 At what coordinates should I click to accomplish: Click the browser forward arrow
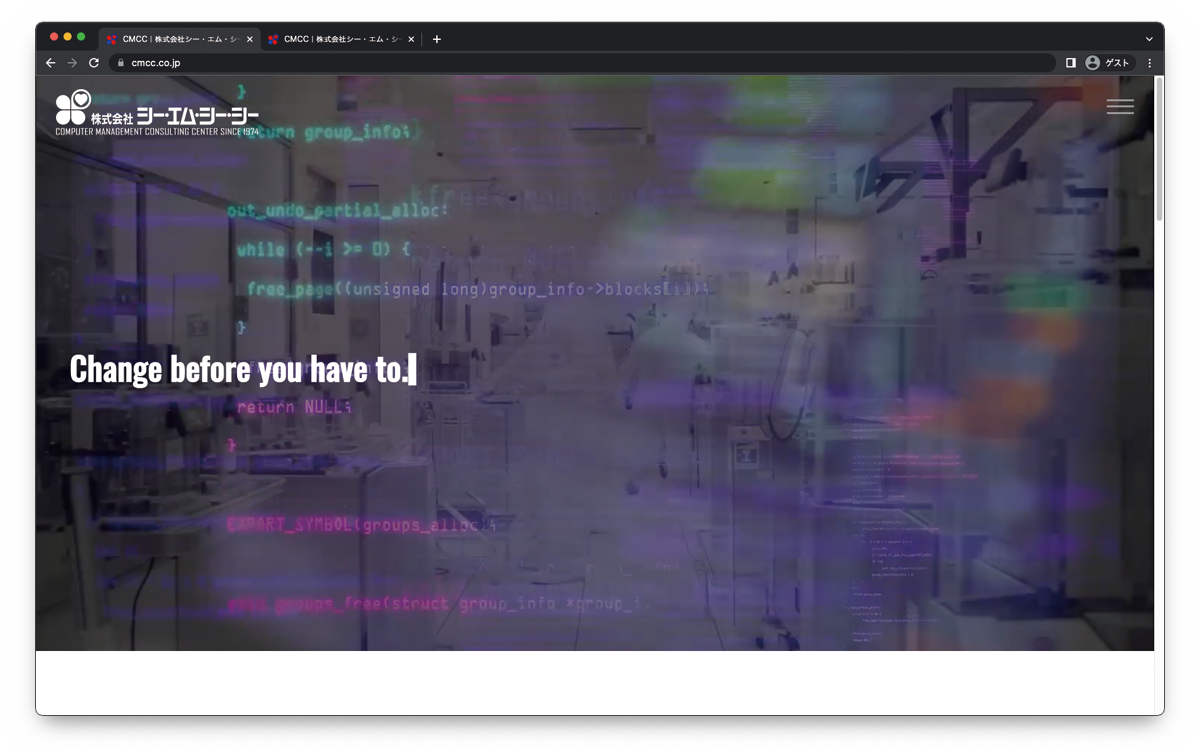72,63
